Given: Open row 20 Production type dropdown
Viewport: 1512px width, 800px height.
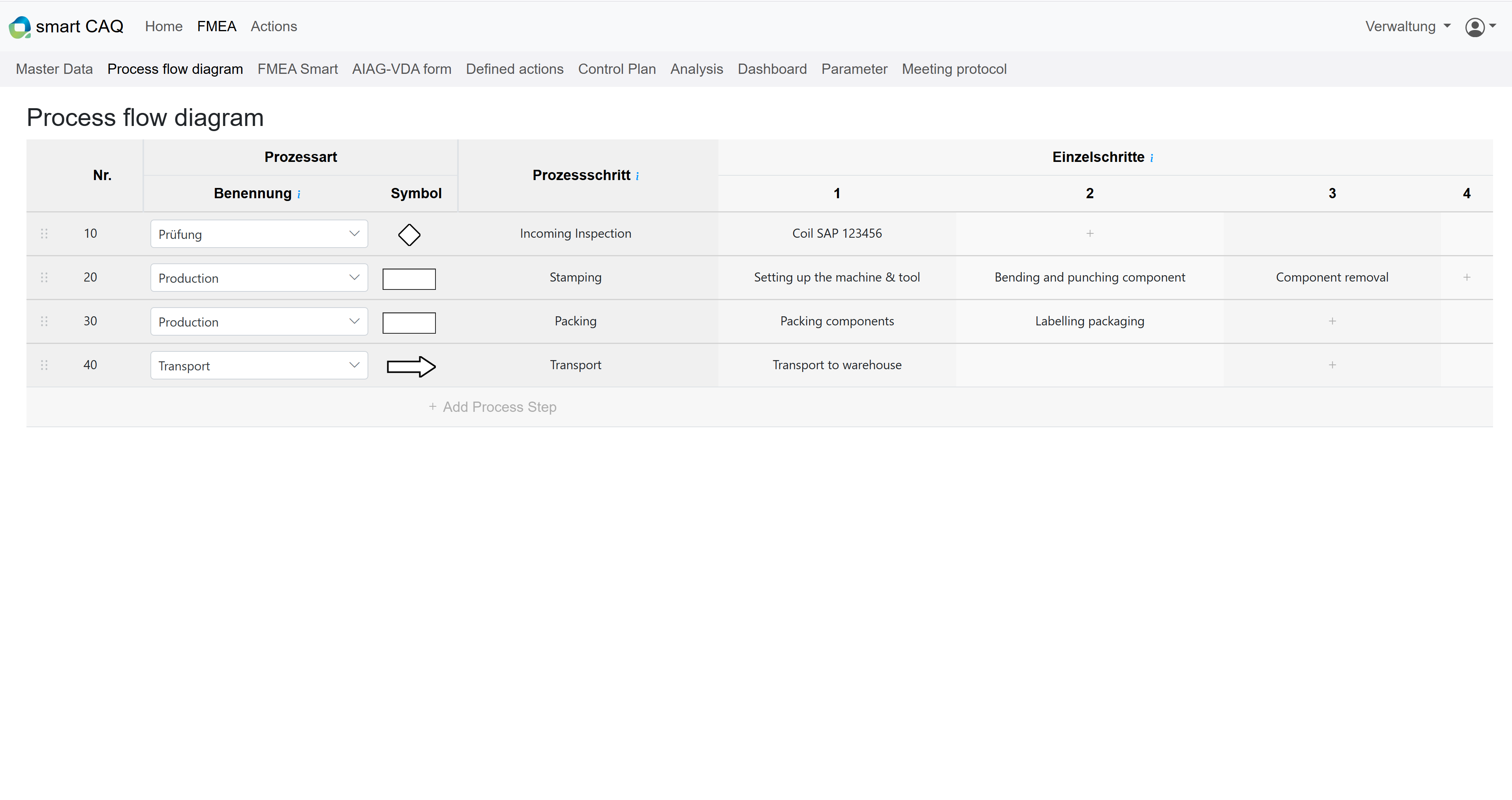Looking at the screenshot, I should click(x=259, y=278).
